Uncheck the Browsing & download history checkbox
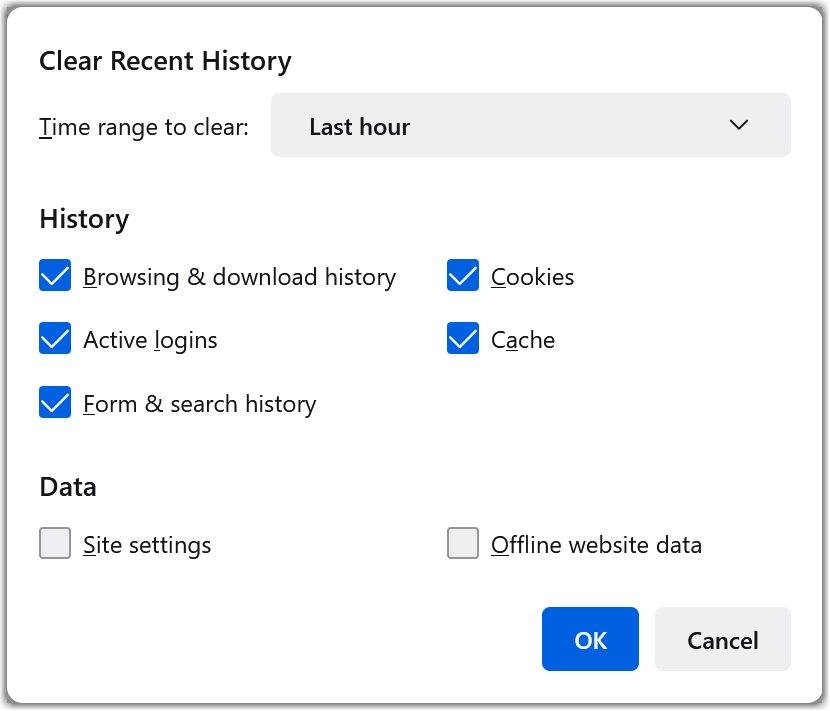The width and height of the screenshot is (830, 711). pos(55,275)
